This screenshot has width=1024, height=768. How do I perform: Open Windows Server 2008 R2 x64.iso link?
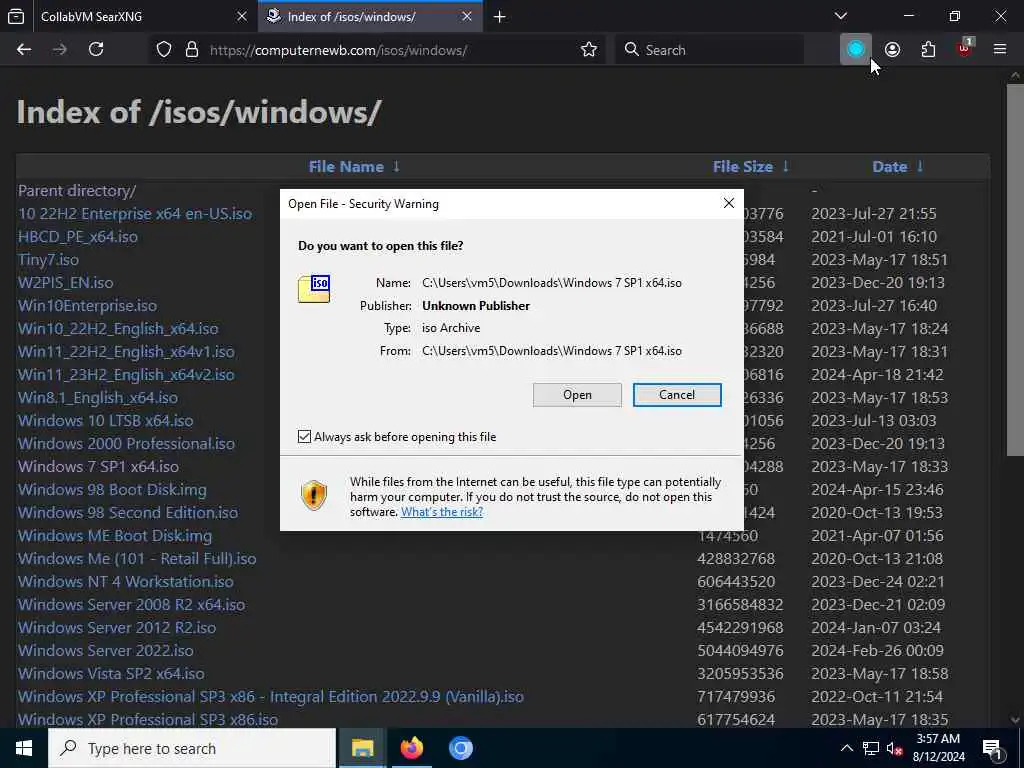(131, 605)
